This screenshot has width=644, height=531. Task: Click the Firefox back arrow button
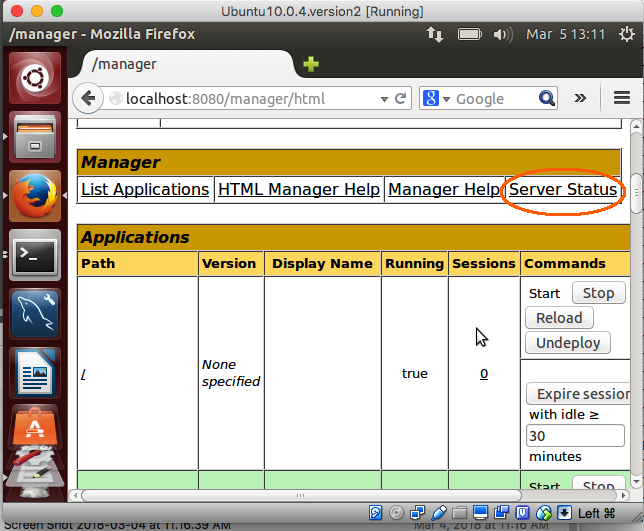click(x=88, y=98)
